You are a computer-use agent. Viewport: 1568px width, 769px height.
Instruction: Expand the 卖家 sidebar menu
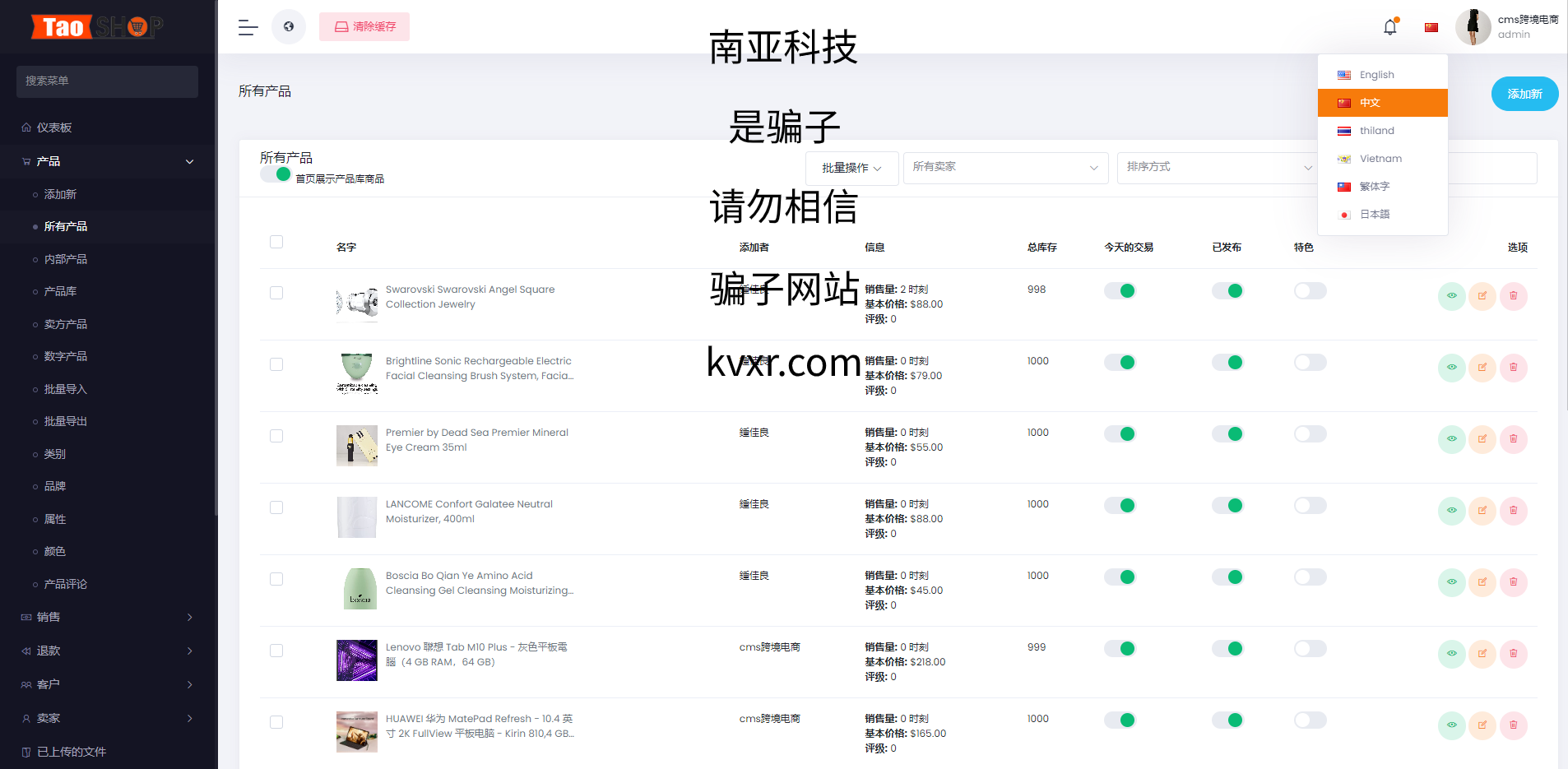[108, 718]
